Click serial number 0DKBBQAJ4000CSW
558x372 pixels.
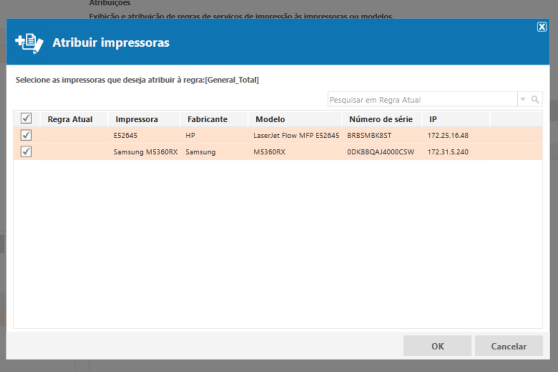(380, 152)
